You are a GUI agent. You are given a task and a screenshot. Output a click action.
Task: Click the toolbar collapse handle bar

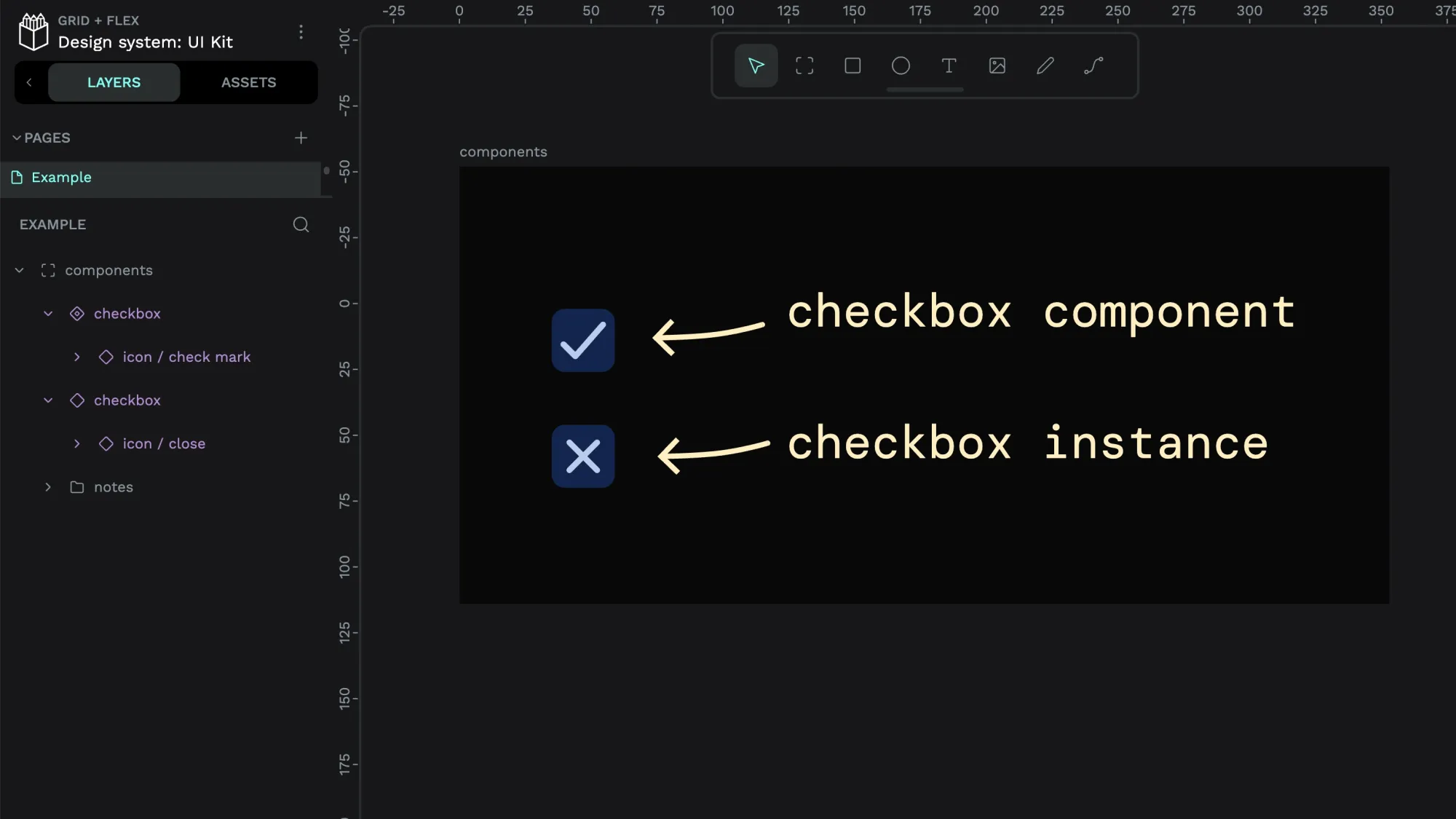tap(925, 90)
